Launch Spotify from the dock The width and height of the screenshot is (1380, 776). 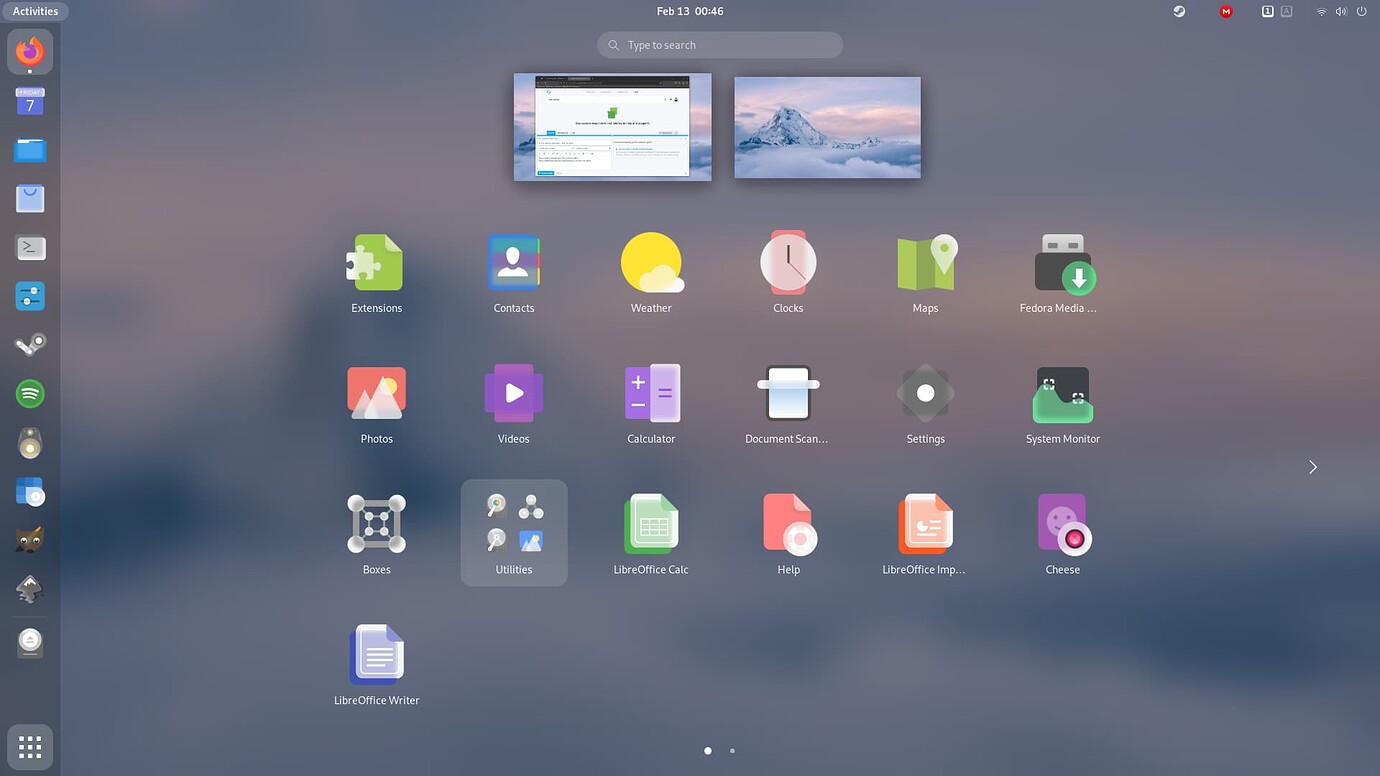click(x=30, y=394)
